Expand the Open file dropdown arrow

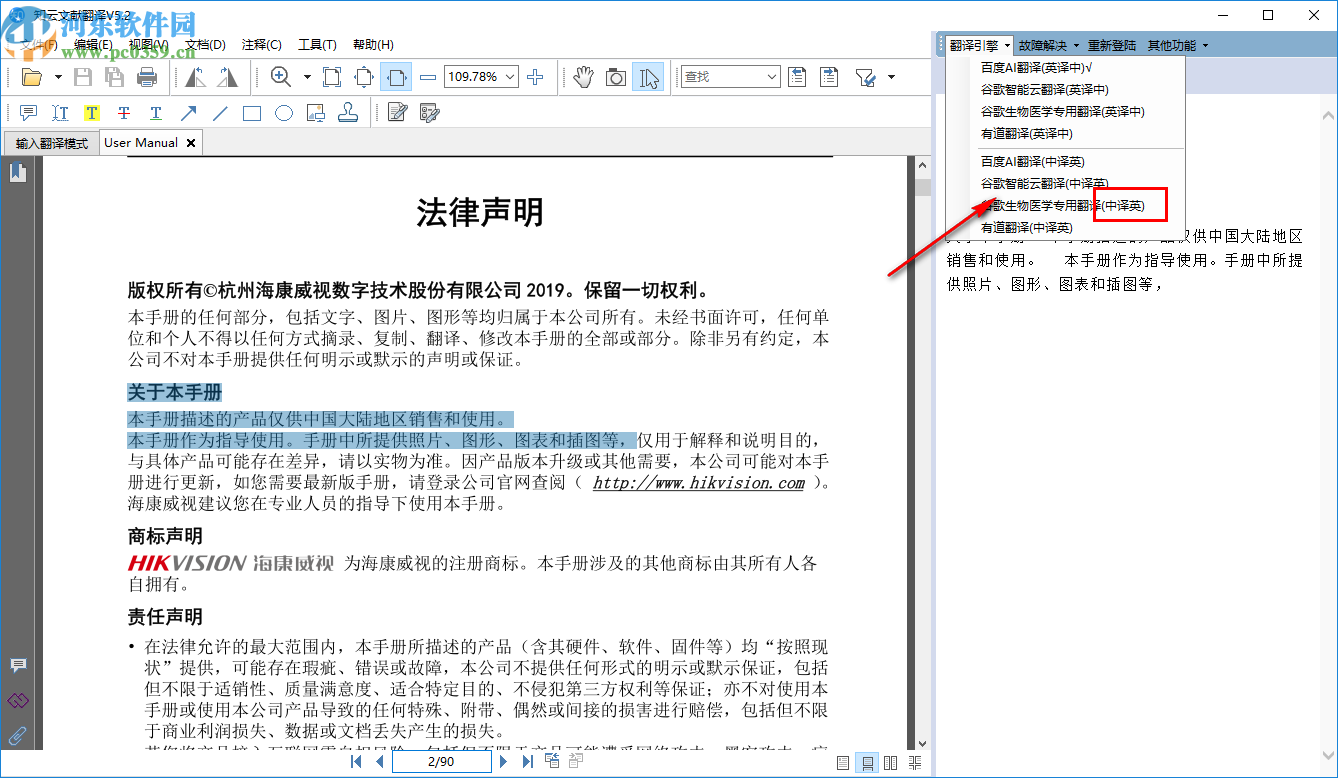click(x=58, y=77)
